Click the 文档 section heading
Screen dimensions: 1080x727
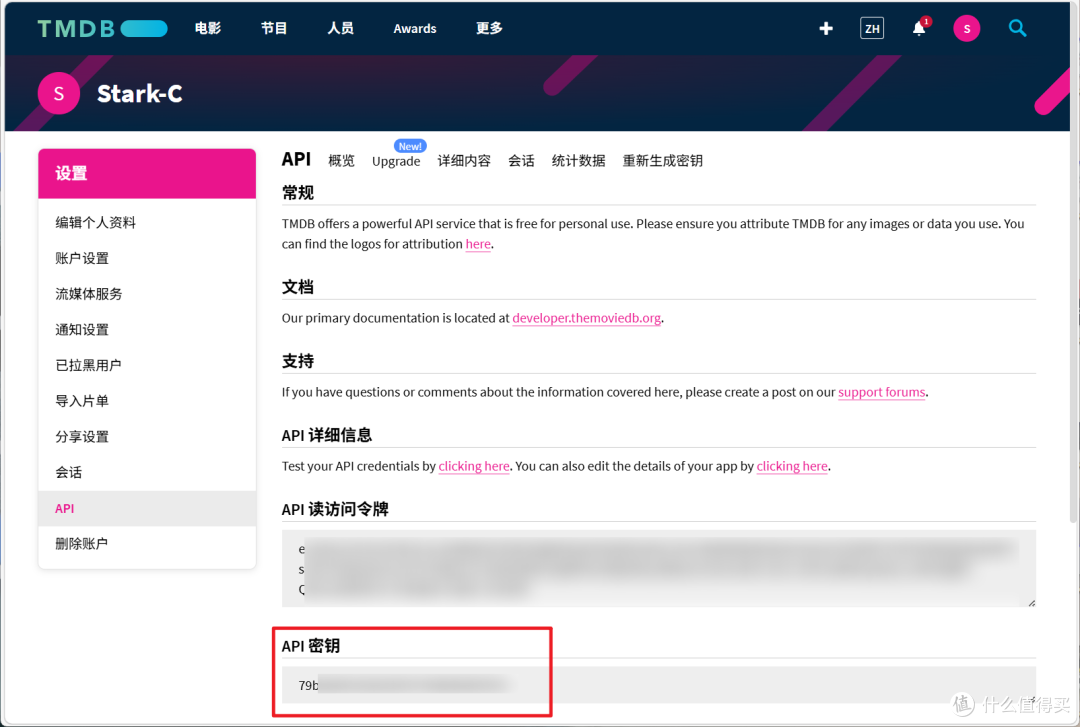tap(298, 287)
